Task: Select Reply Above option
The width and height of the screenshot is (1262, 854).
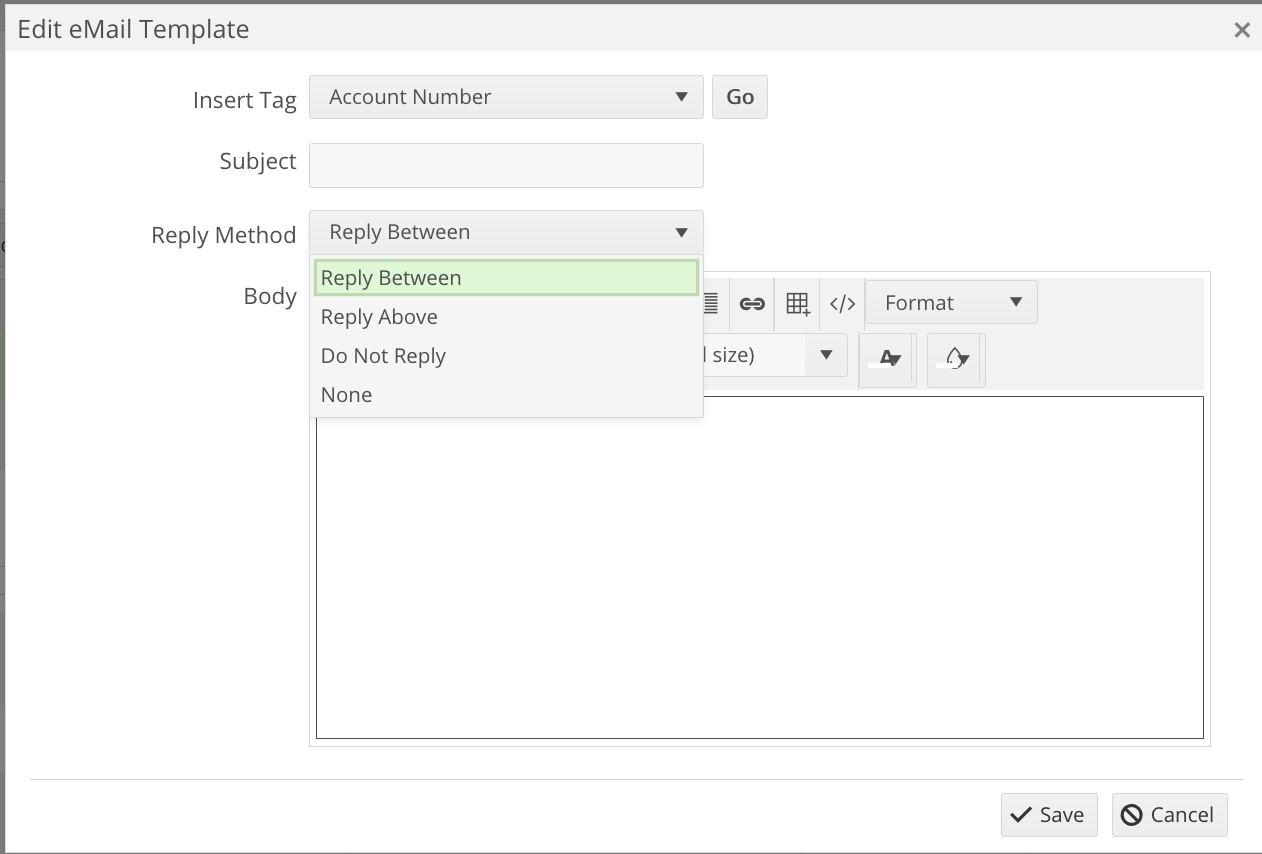Action: pos(506,317)
